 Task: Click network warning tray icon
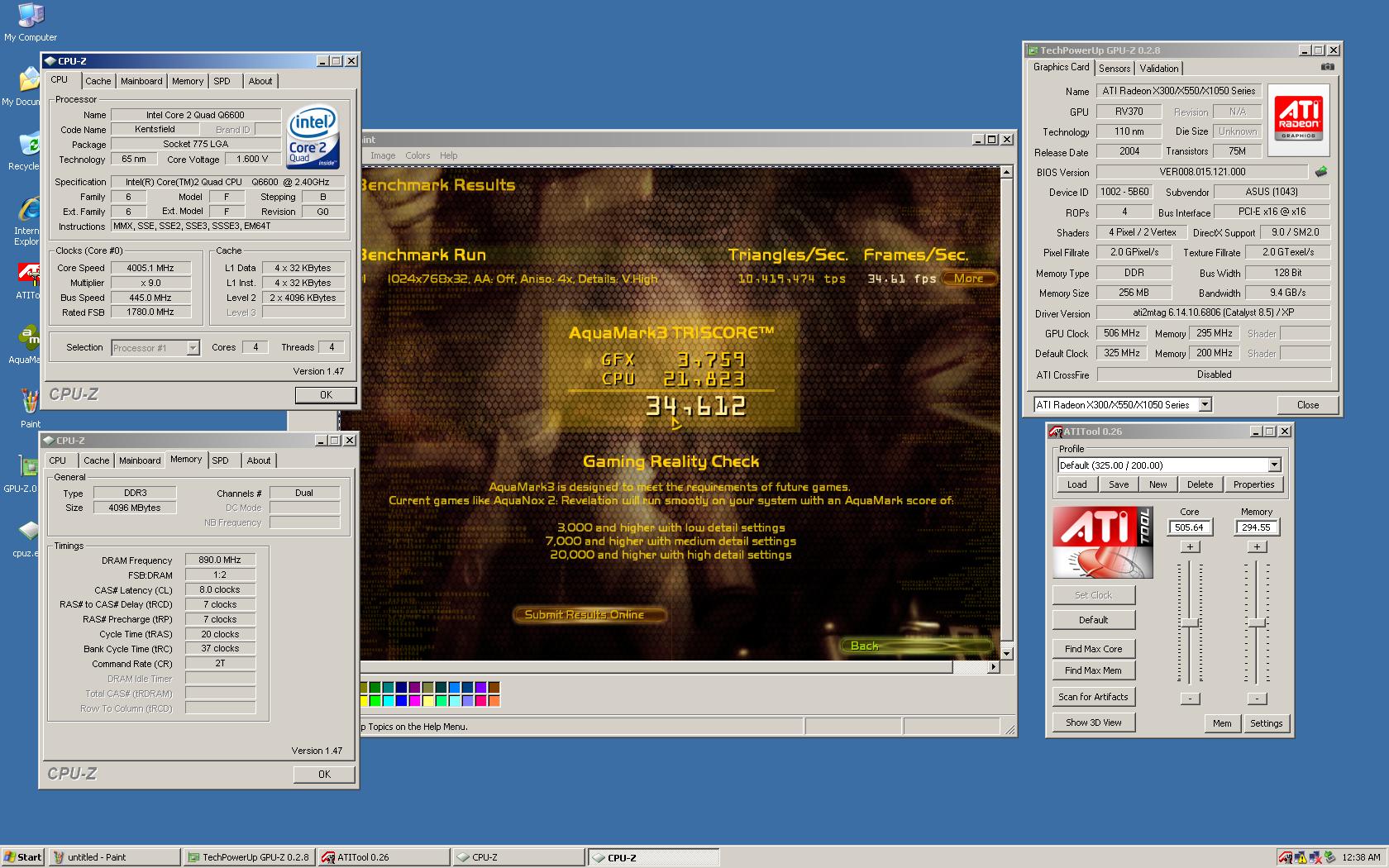click(1300, 857)
